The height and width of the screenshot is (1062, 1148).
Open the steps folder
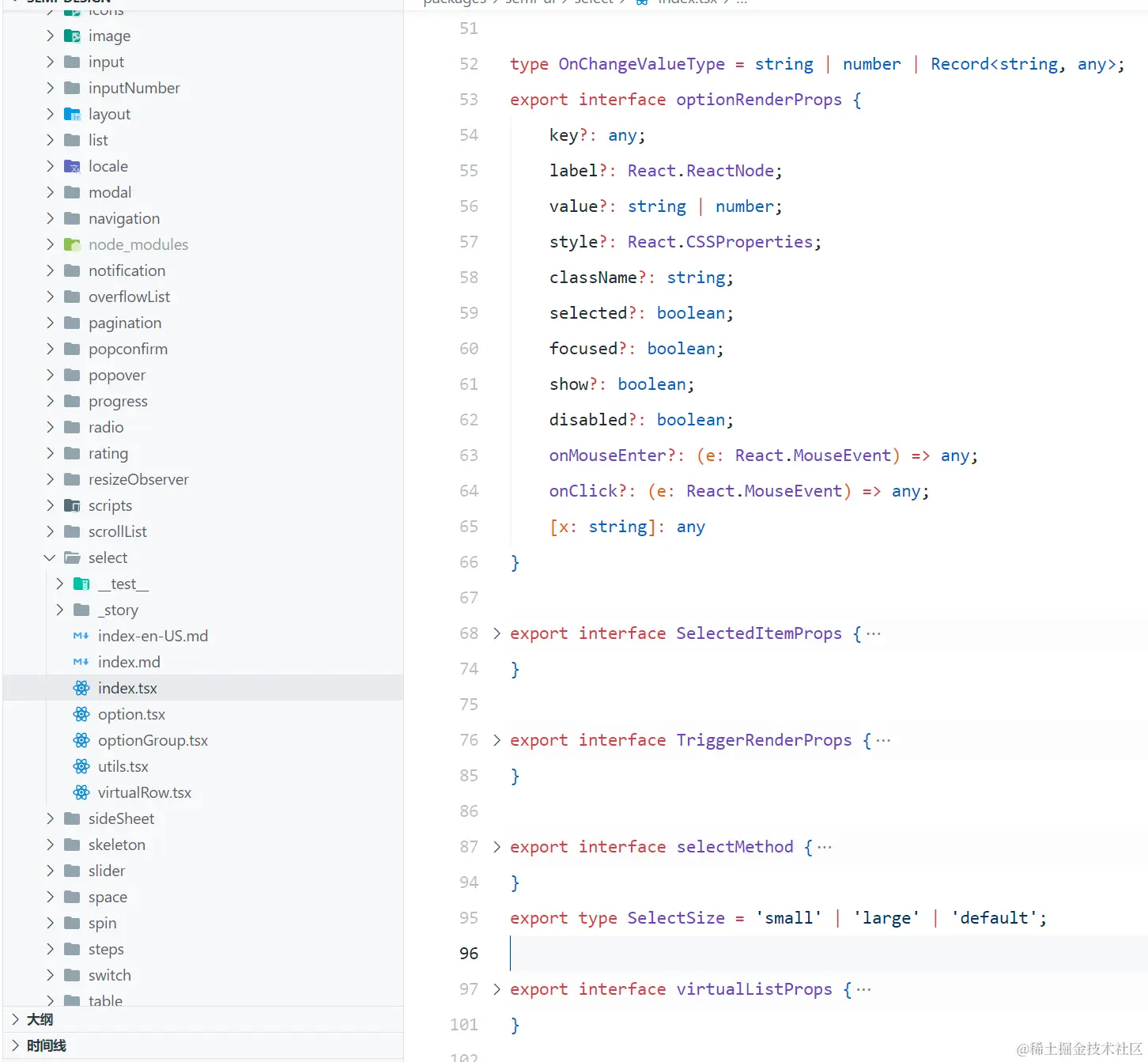pyautogui.click(x=106, y=949)
